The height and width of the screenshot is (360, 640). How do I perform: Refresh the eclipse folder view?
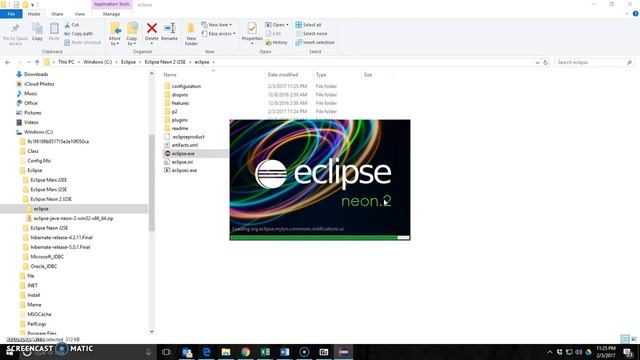545,62
